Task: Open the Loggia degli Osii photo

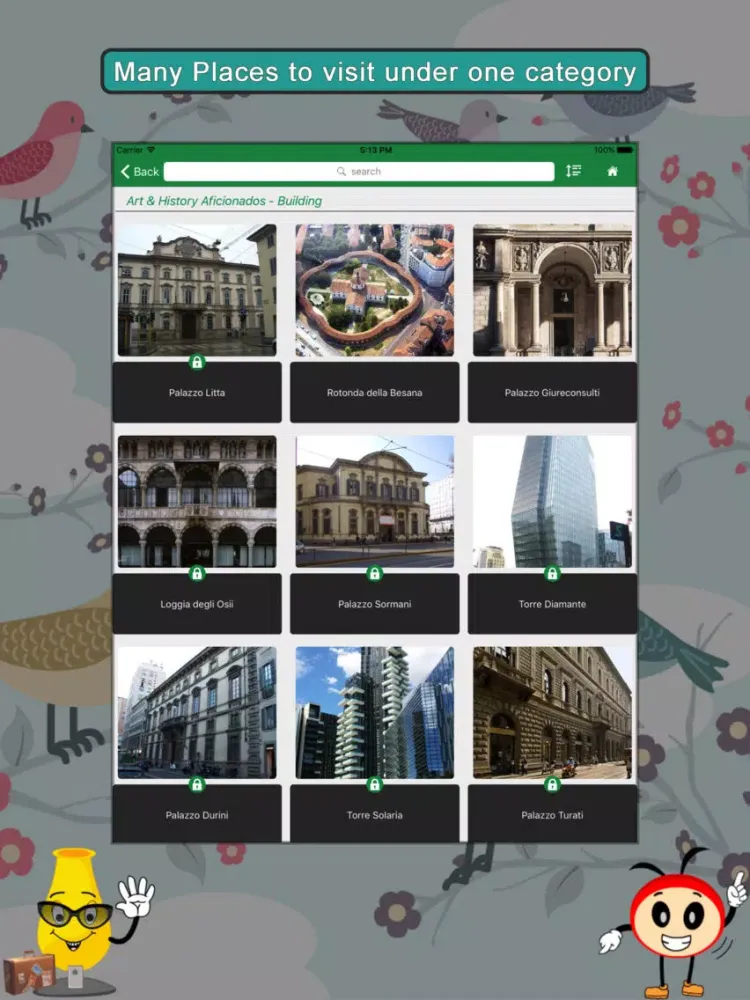Action: 197,501
